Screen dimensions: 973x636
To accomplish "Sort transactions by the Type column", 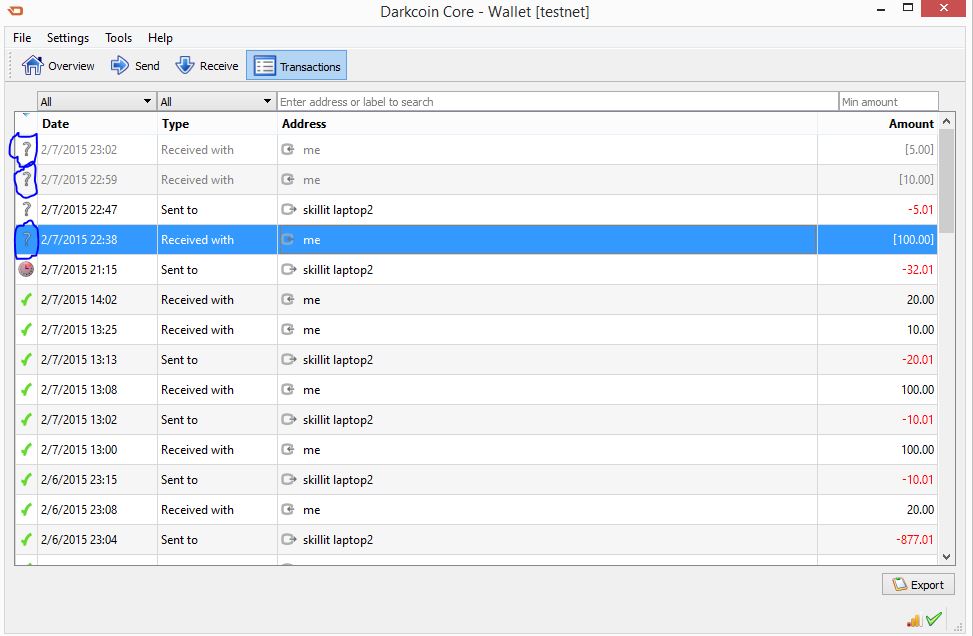I will [217, 123].
